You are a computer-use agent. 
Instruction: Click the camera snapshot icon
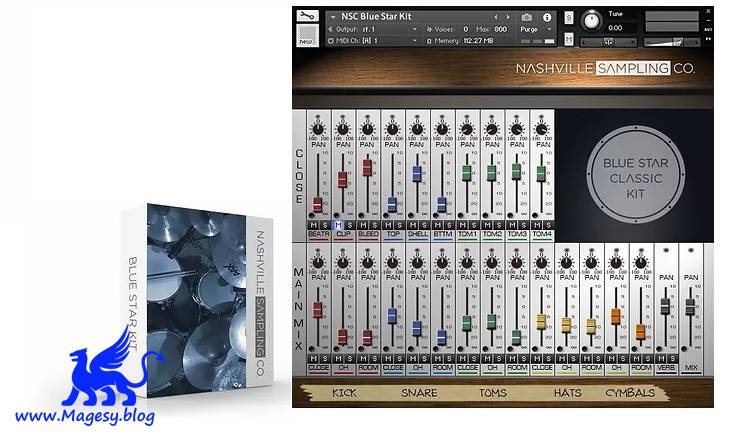click(526, 17)
